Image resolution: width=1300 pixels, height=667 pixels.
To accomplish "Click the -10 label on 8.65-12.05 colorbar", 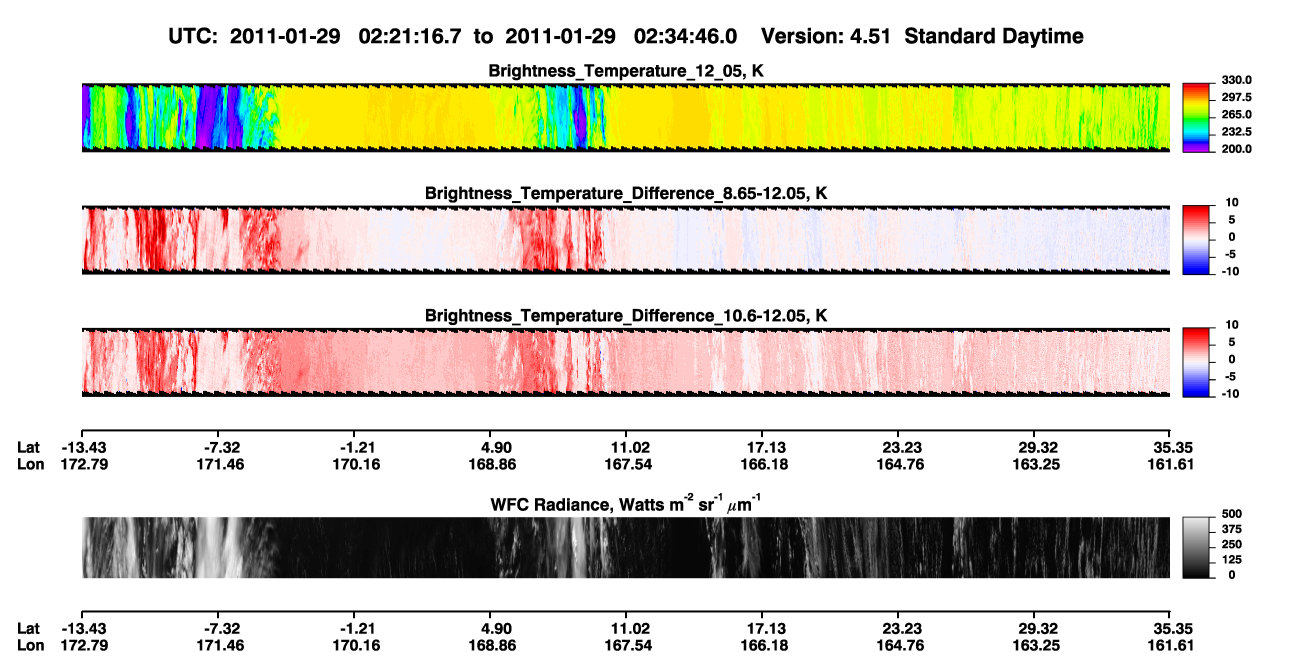I will pos(1230,271).
